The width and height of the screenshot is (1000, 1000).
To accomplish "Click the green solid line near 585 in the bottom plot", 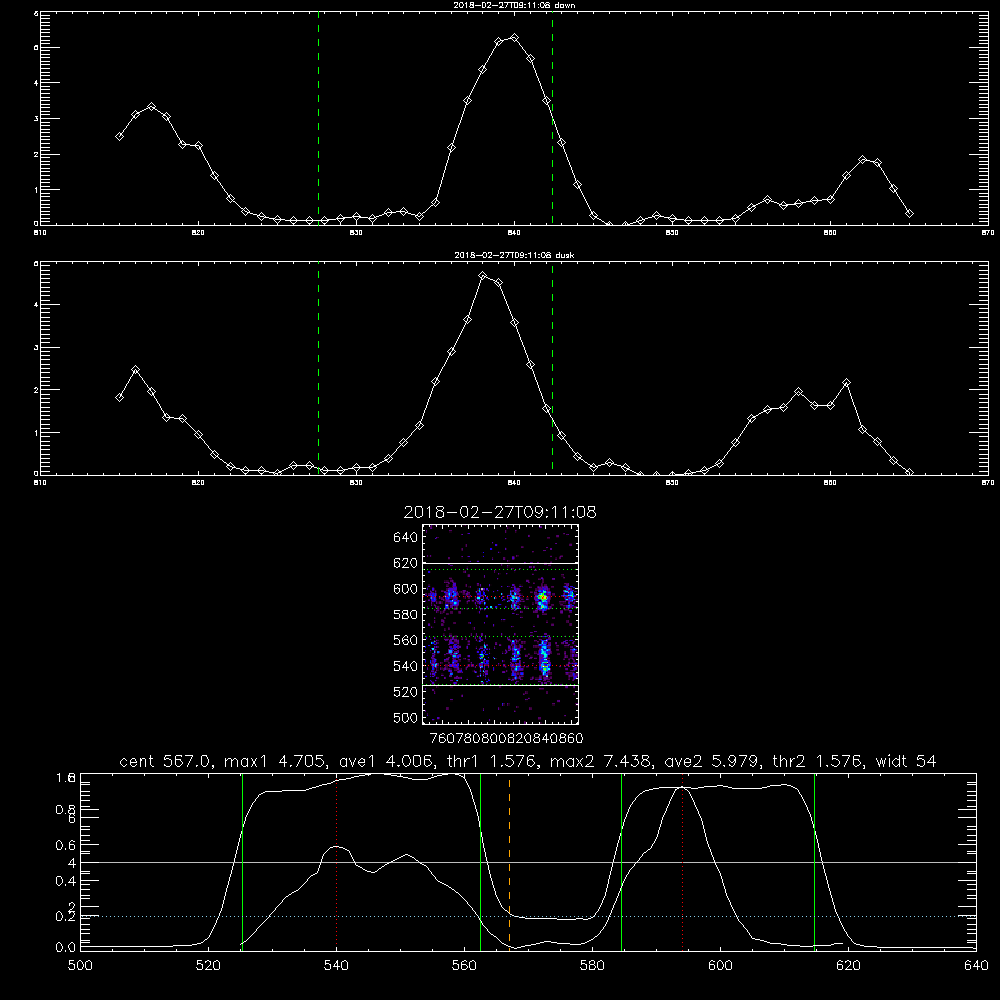I will click(x=621, y=861).
